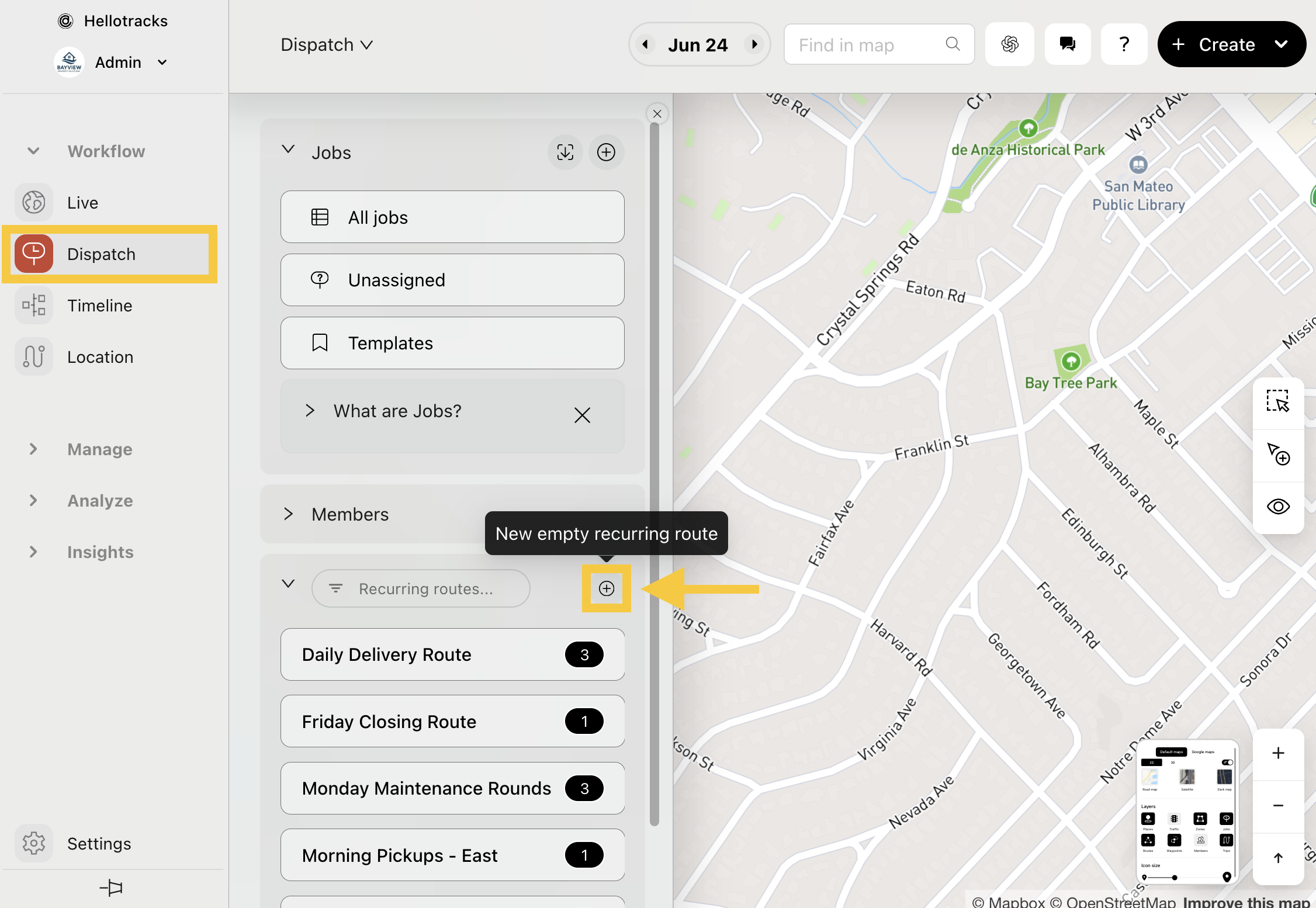
Task: Open the Create dropdown arrow
Action: [x=1281, y=44]
